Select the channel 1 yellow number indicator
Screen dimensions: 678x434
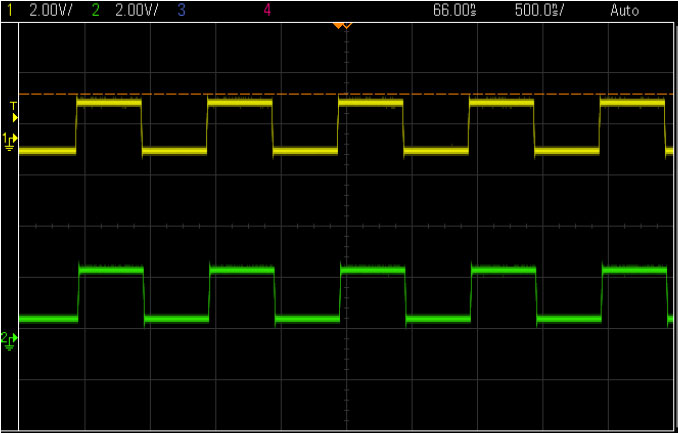[x=10, y=9]
